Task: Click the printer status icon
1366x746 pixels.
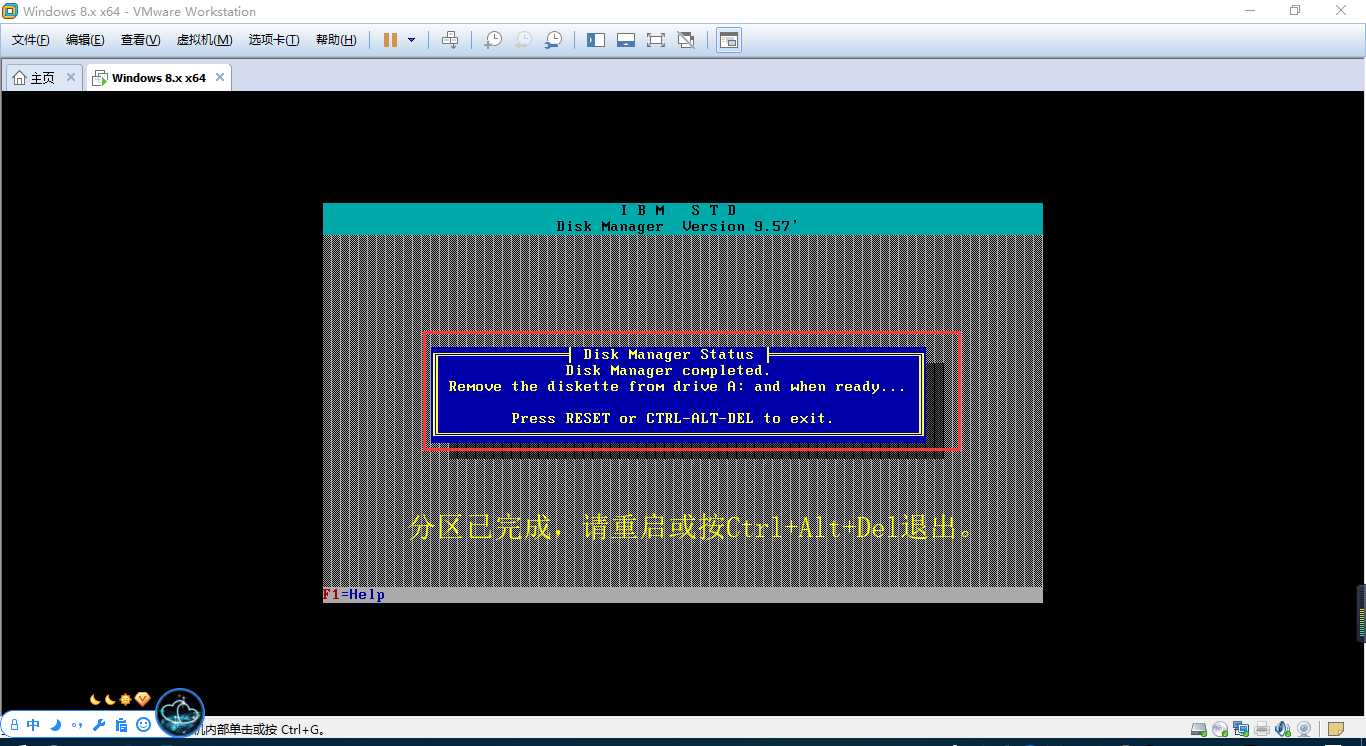Action: pos(1262,729)
